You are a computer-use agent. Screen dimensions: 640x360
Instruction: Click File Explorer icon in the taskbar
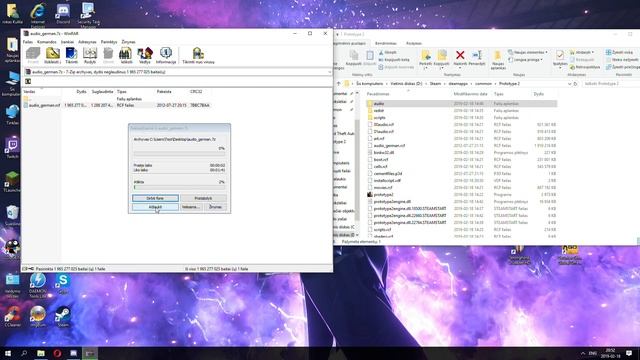(x=41, y=353)
